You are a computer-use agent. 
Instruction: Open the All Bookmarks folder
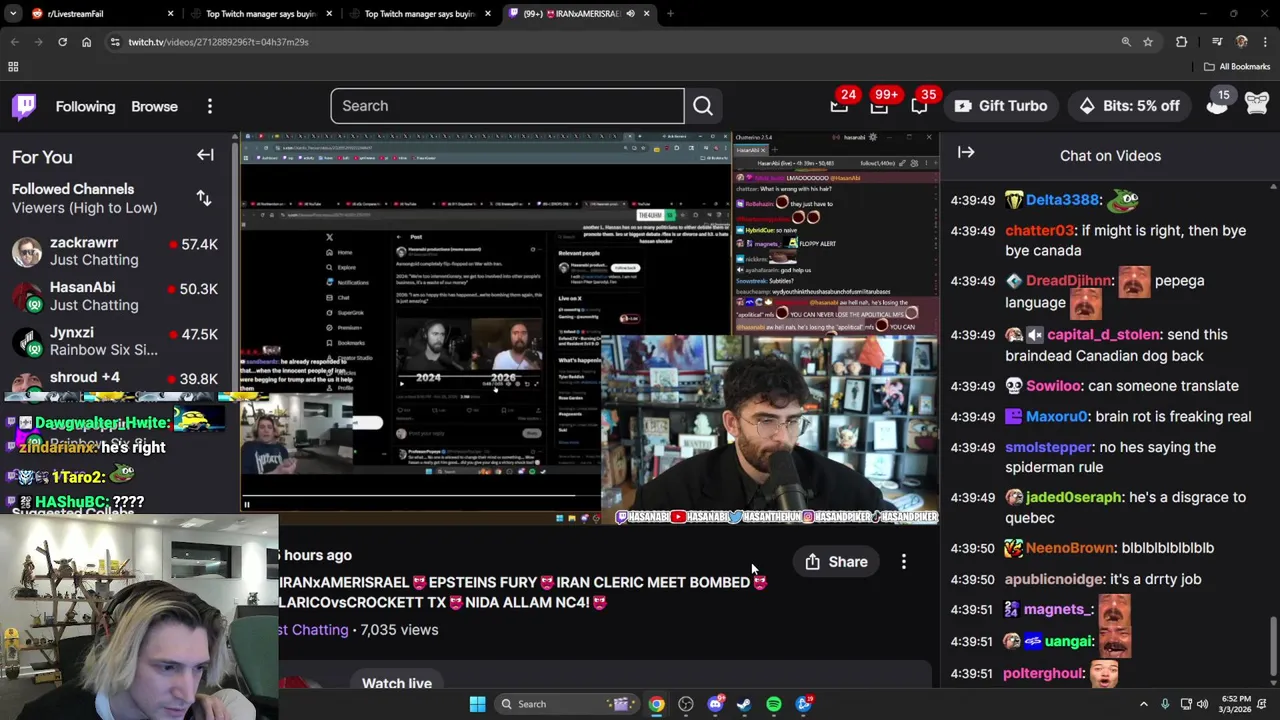pos(1237,67)
